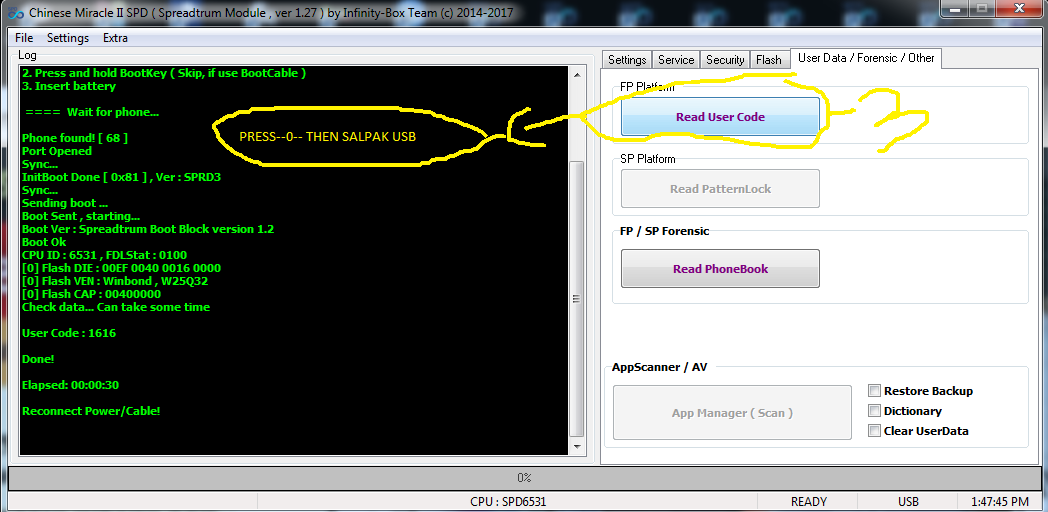Click the minimize window button
This screenshot has height=512, width=1048.
tap(954, 9)
